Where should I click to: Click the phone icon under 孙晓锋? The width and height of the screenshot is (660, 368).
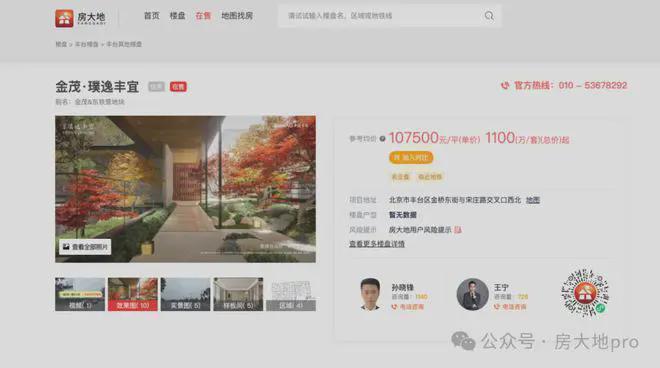click(394, 307)
